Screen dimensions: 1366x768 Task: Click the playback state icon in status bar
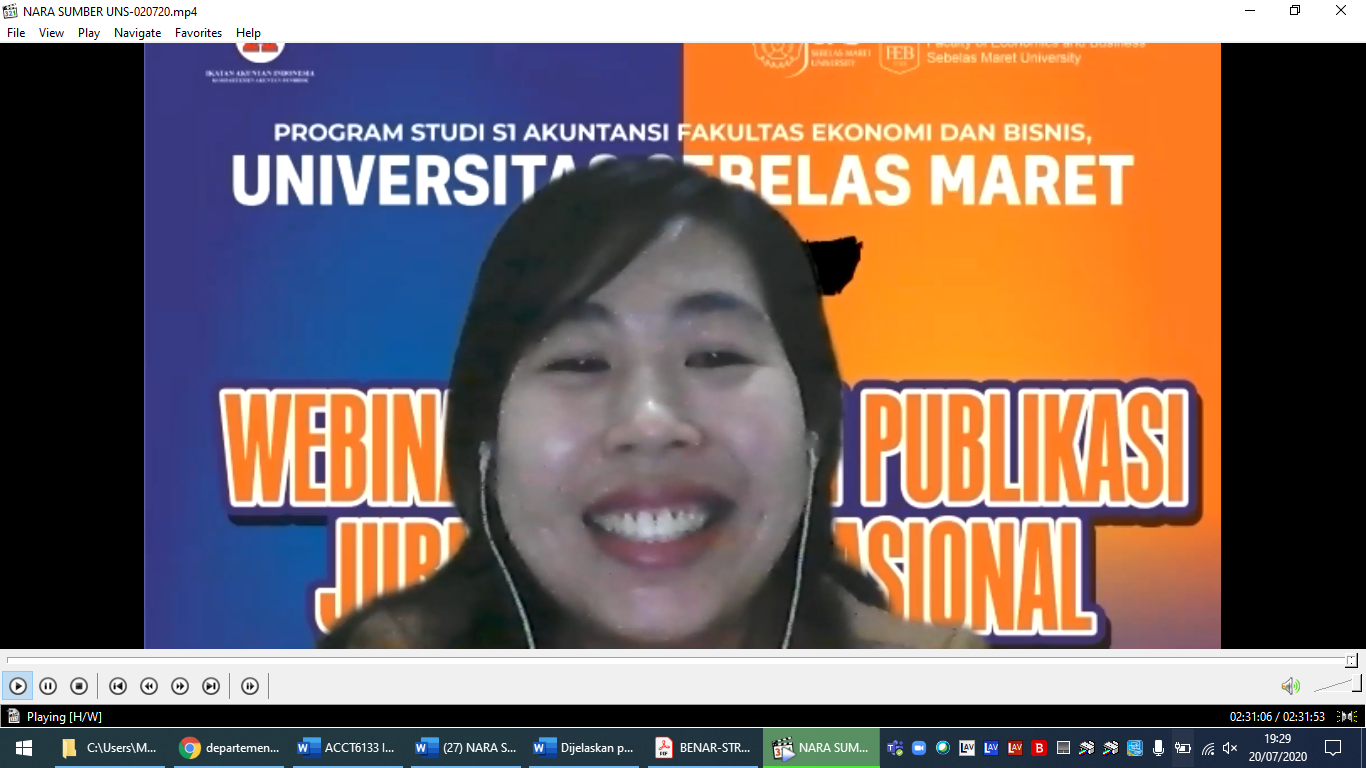(x=13, y=716)
